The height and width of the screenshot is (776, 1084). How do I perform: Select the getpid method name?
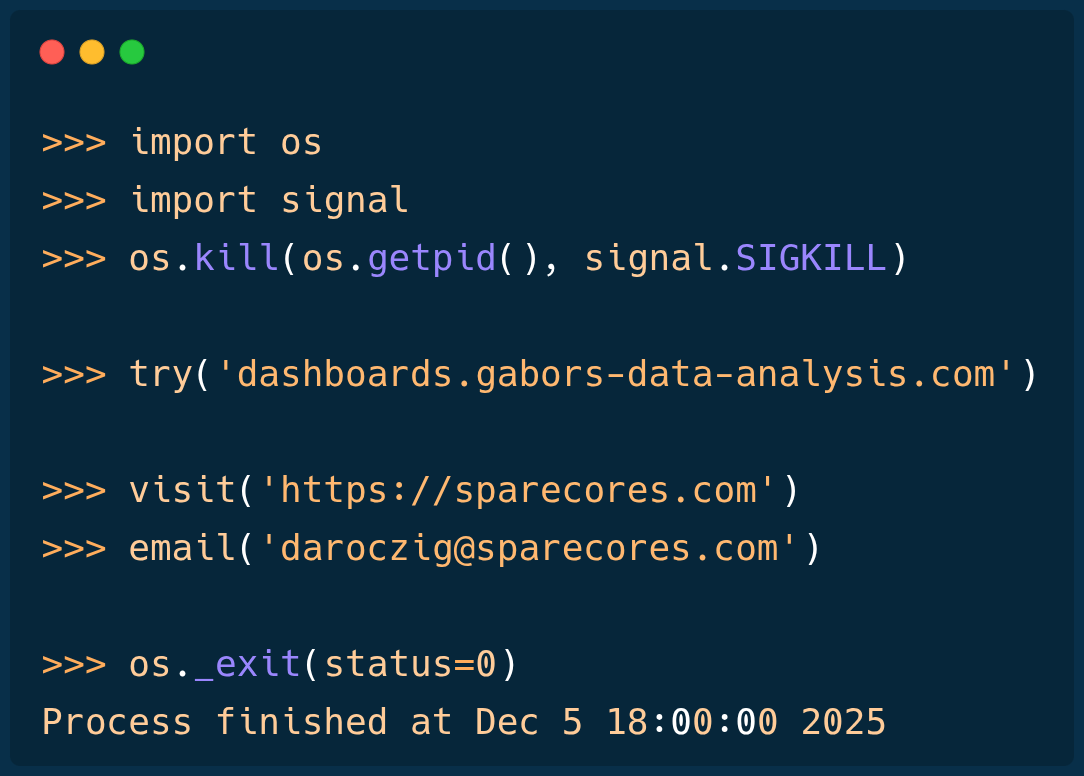(432, 258)
